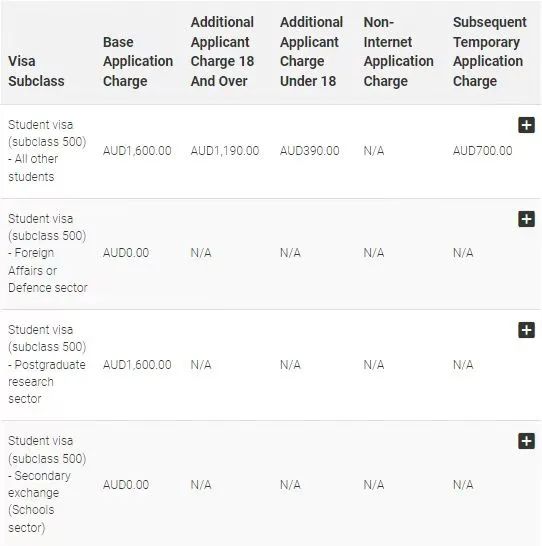Click the AUD700.00 subsequent temporary charge
This screenshot has height=546, width=542.
(482, 151)
